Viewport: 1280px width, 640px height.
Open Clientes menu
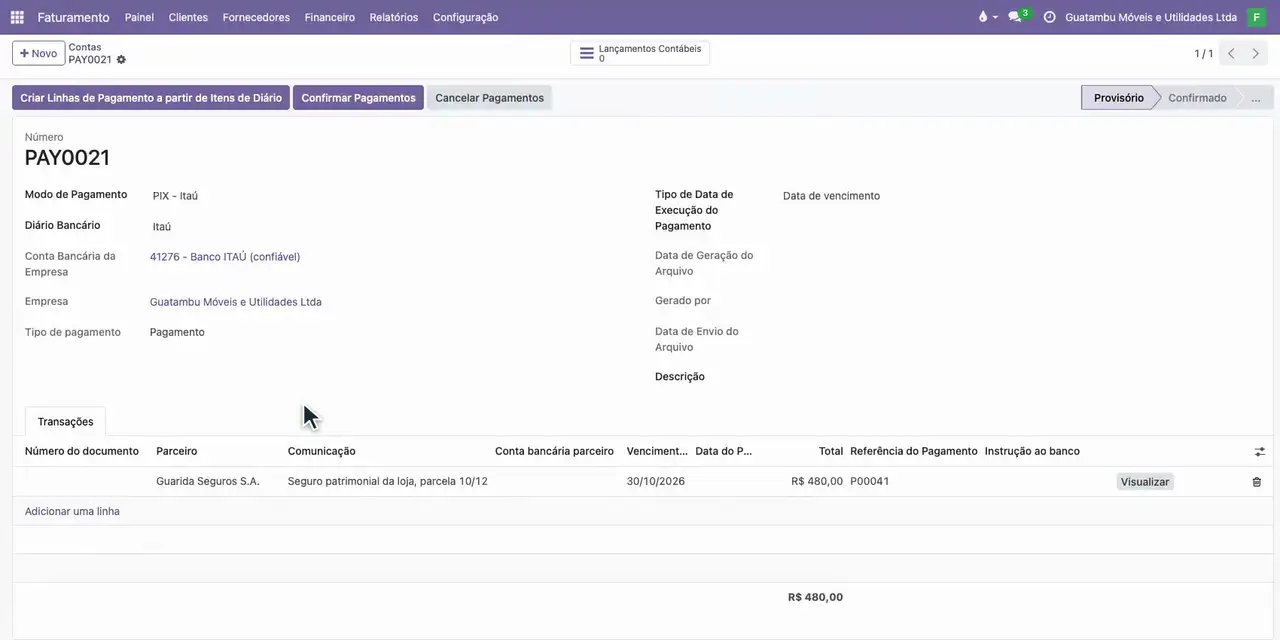188,17
